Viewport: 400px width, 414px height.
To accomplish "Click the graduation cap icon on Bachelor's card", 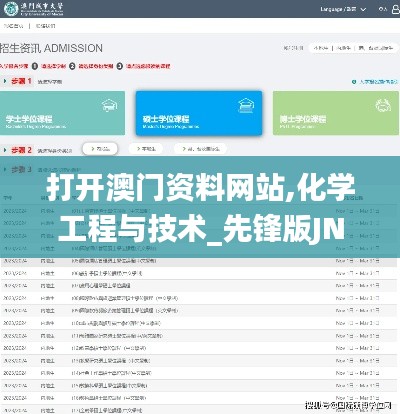I will tap(110, 105).
